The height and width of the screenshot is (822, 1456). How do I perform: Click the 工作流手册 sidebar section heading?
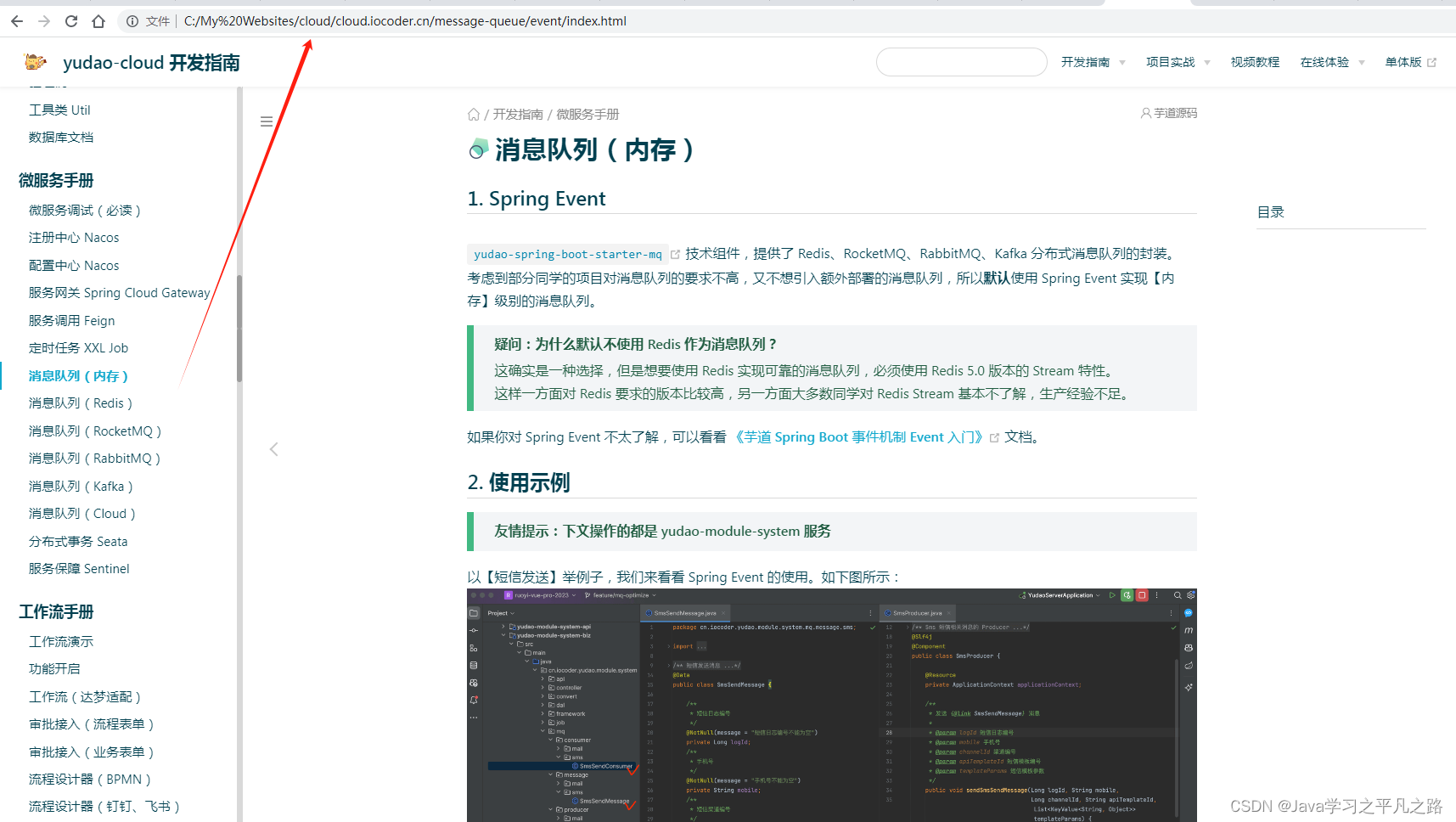(x=56, y=611)
